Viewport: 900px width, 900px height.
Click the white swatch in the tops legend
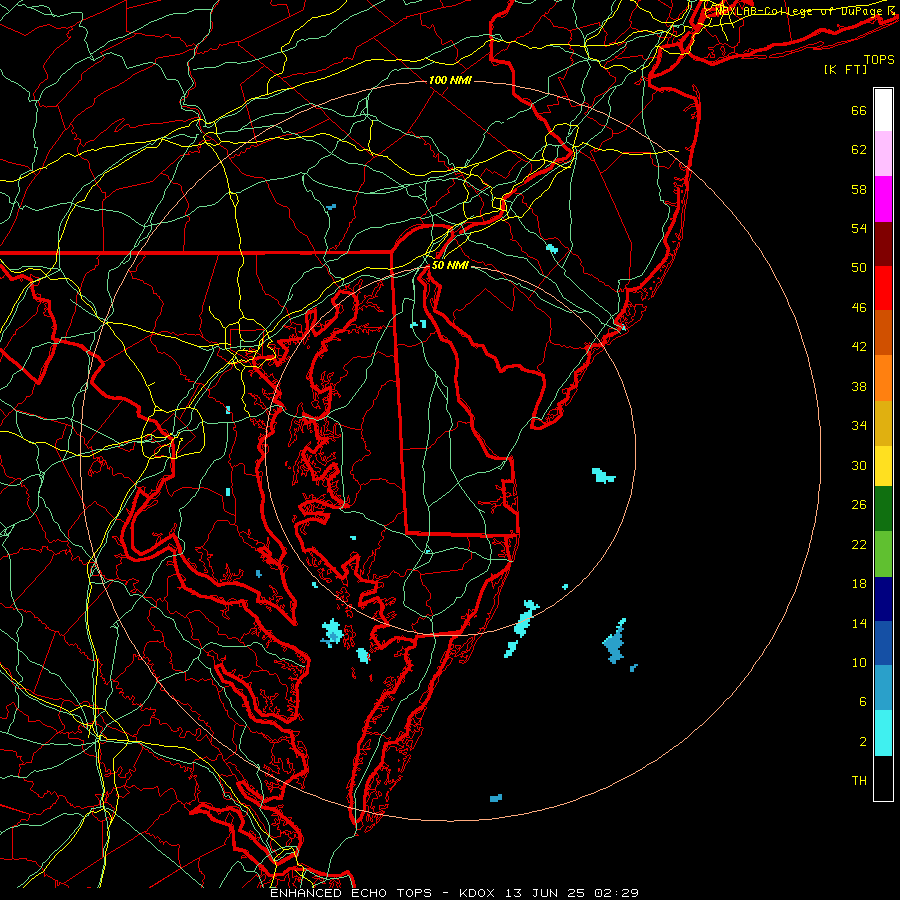(x=883, y=110)
